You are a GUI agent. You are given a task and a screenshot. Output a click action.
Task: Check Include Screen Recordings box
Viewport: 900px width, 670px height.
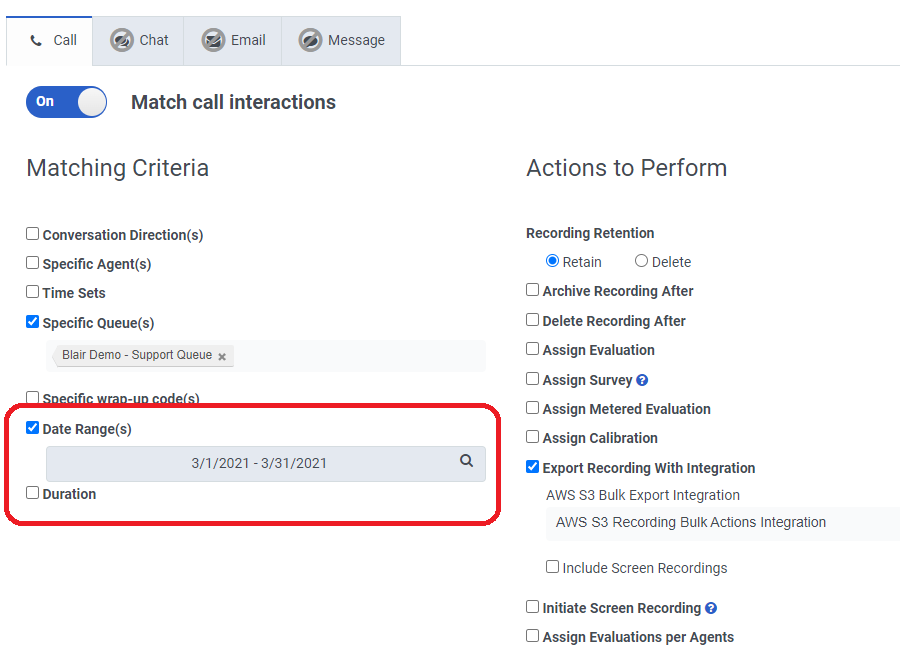(552, 567)
